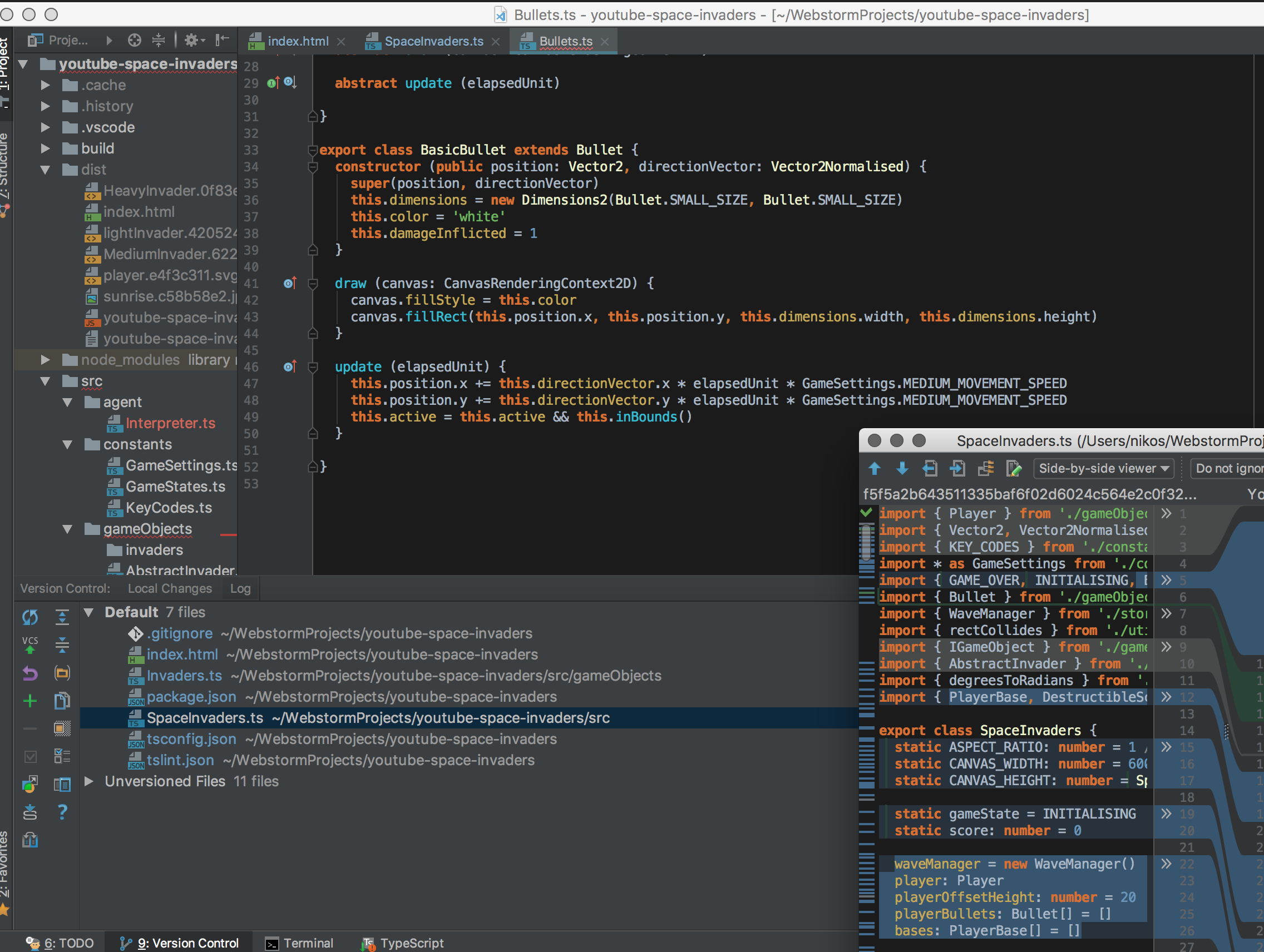Jump to previous difference in diff window
The height and width of the screenshot is (952, 1264).
tap(875, 468)
